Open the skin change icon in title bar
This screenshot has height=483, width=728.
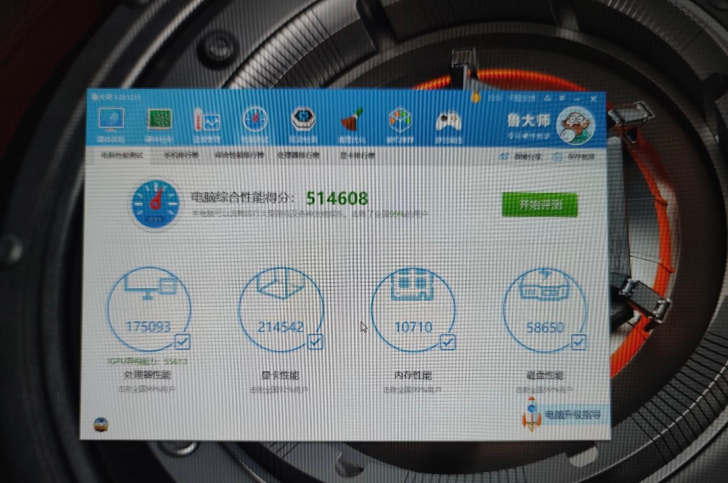coord(548,98)
